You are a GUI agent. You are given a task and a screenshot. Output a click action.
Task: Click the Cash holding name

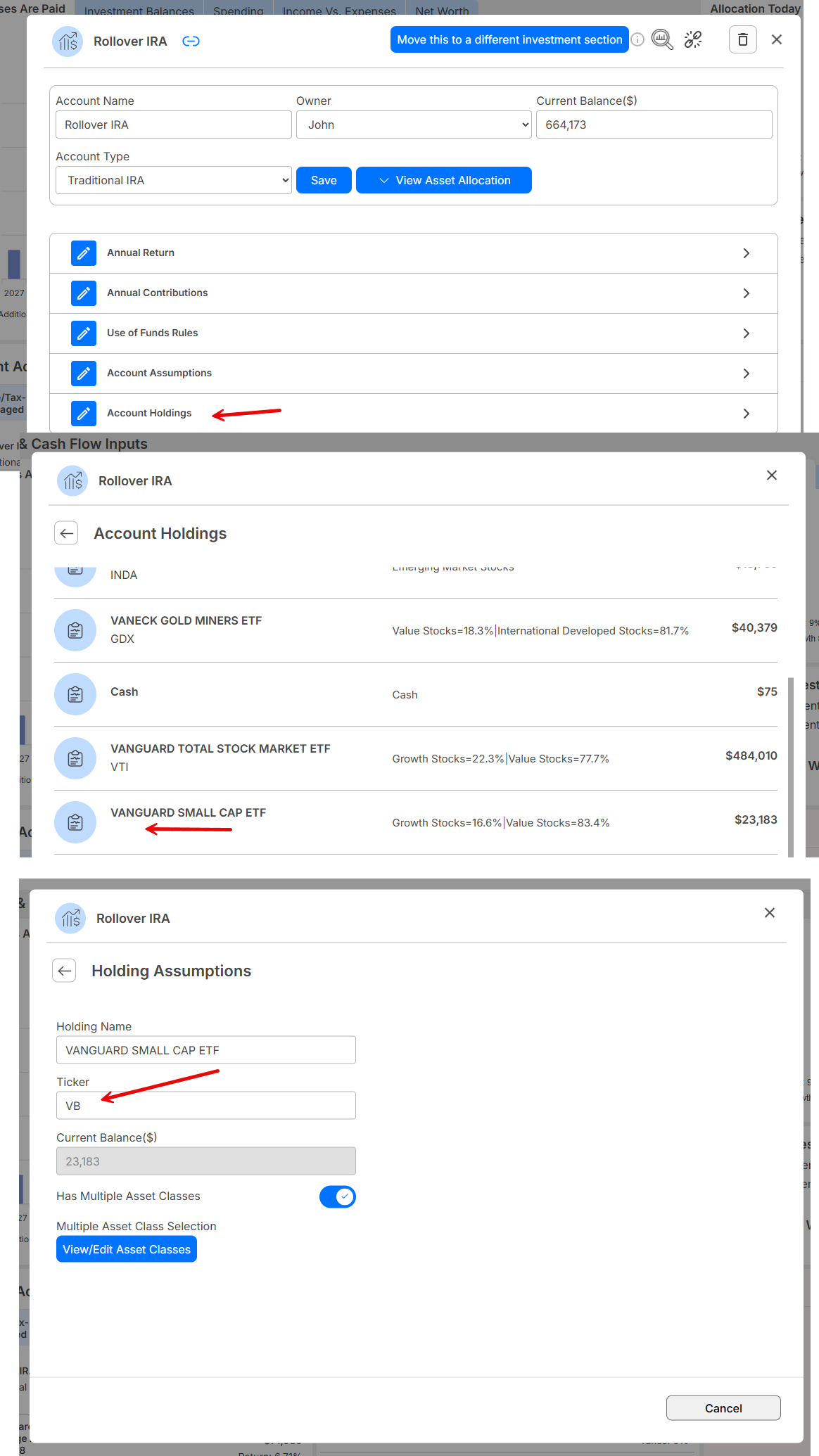[125, 691]
